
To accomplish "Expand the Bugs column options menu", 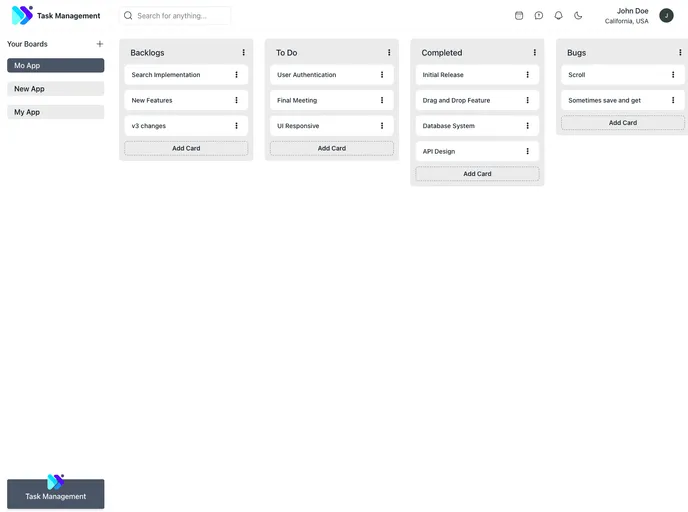I will coord(680,53).
